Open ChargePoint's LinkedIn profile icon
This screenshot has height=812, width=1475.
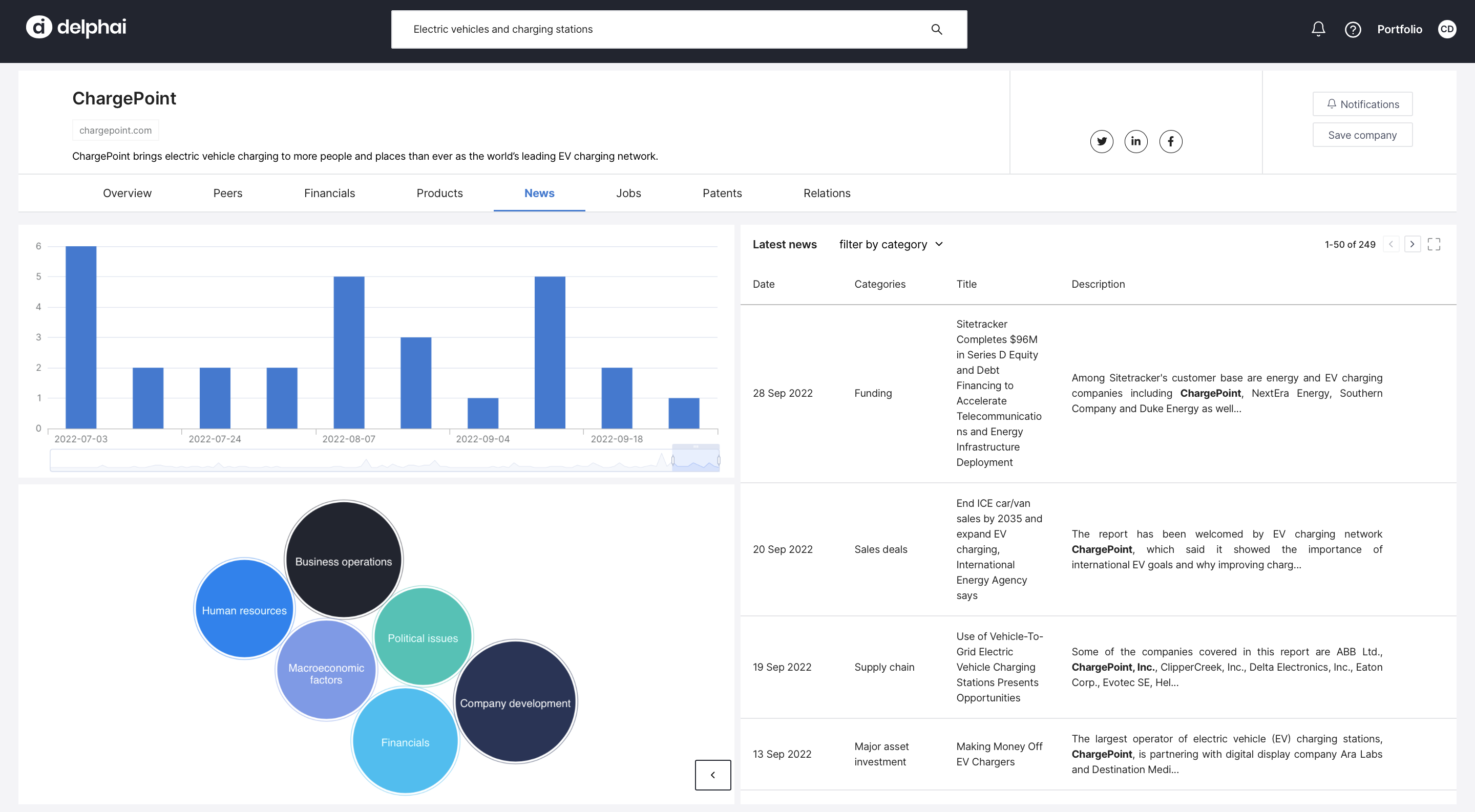click(x=1136, y=141)
